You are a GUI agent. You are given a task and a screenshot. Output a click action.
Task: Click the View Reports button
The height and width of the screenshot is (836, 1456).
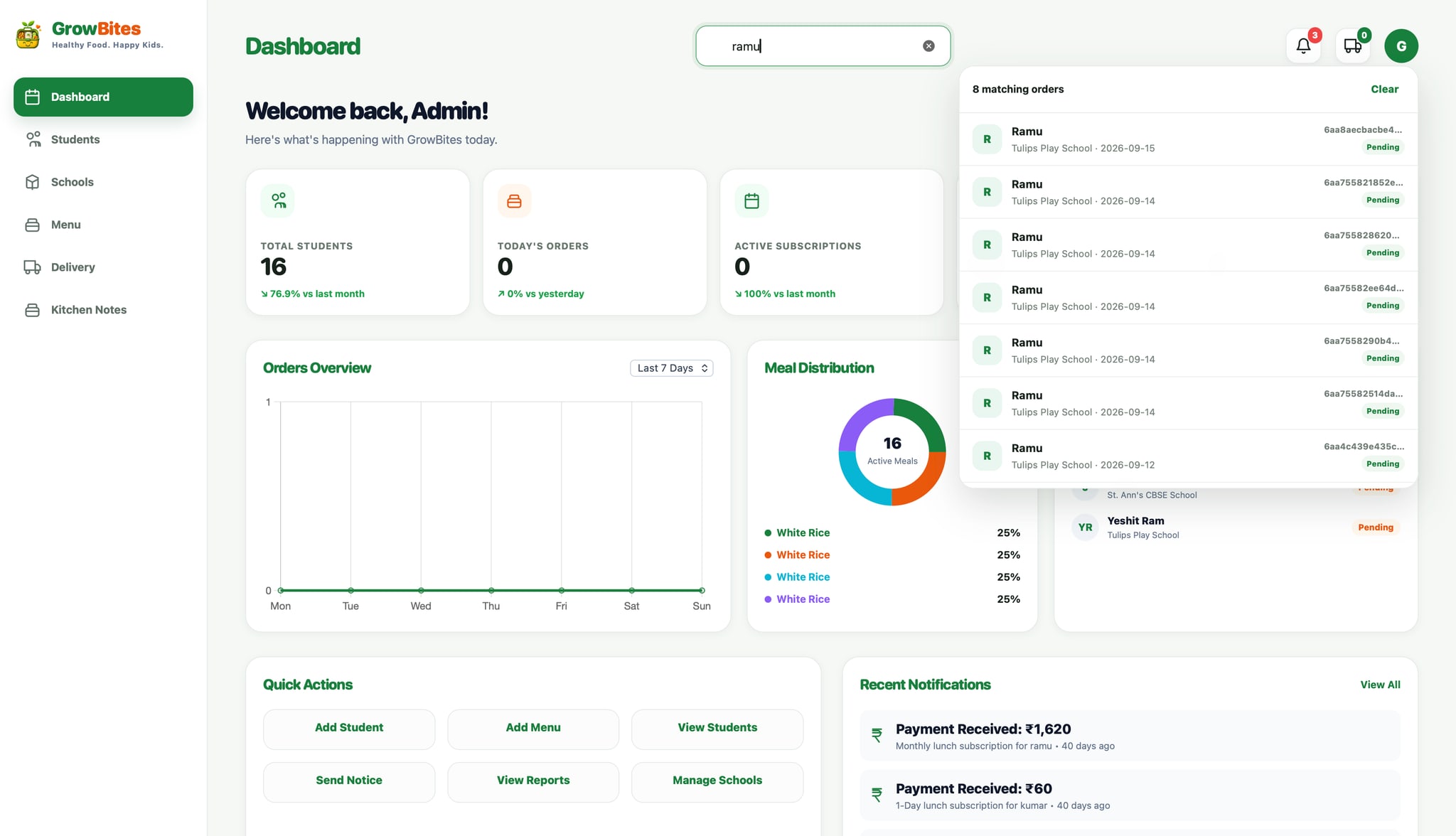click(x=533, y=782)
